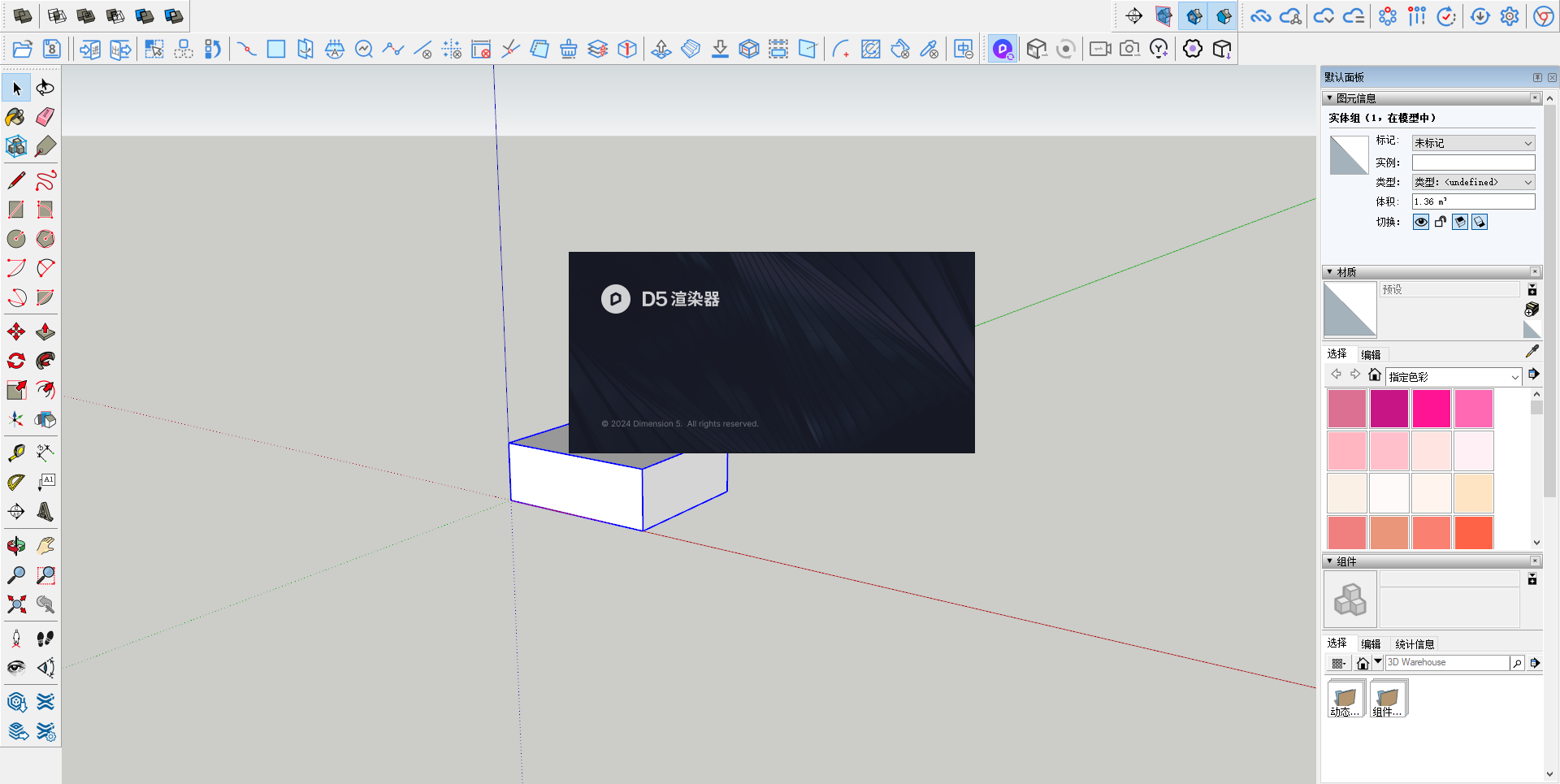1560x784 pixels.
Task: Create a new material button
Action: pyautogui.click(x=1532, y=309)
